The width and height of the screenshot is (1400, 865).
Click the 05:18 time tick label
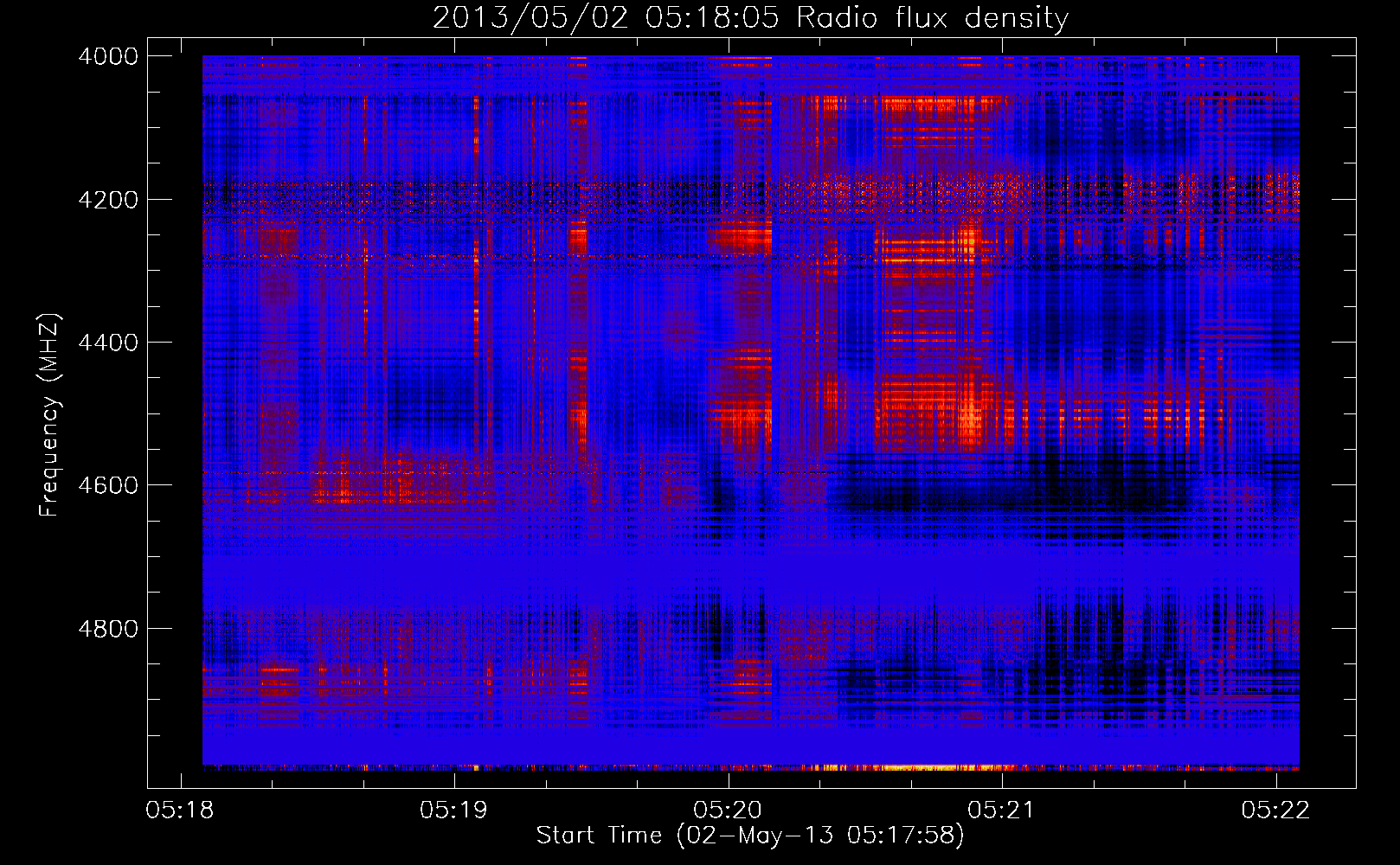point(180,811)
